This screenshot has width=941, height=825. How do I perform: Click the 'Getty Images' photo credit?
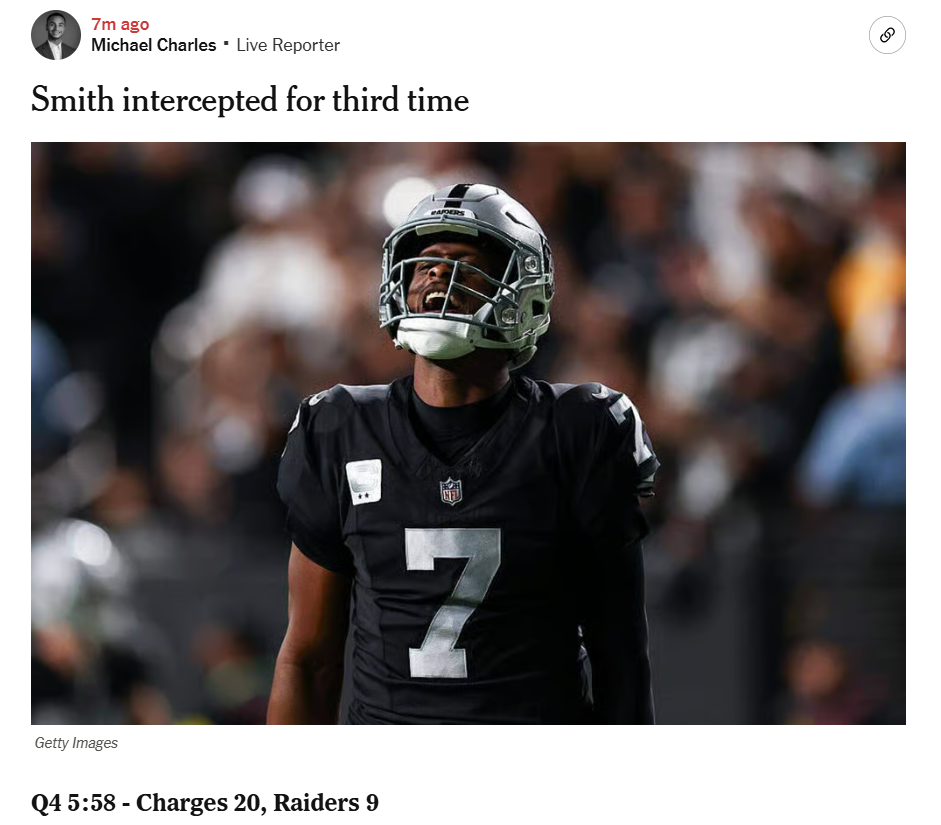click(76, 743)
